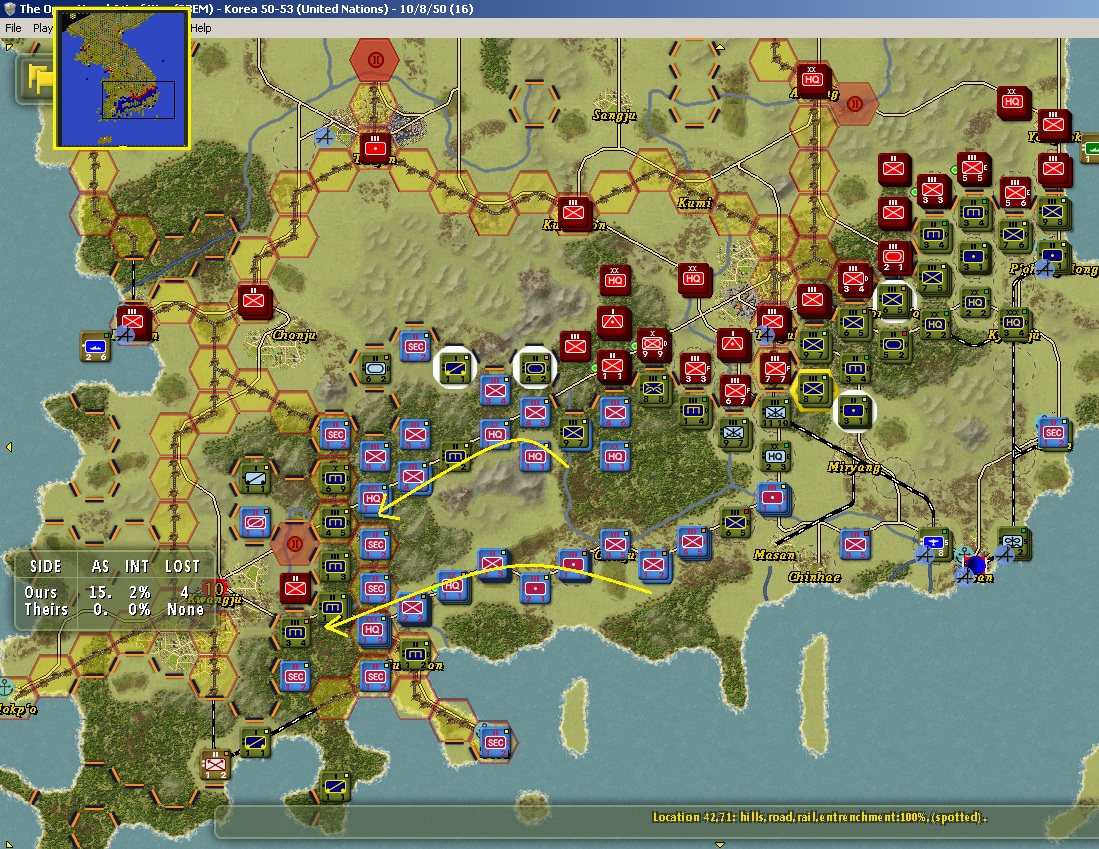Open the Play menu
Image resolution: width=1099 pixels, height=849 pixels.
pyautogui.click(x=42, y=28)
